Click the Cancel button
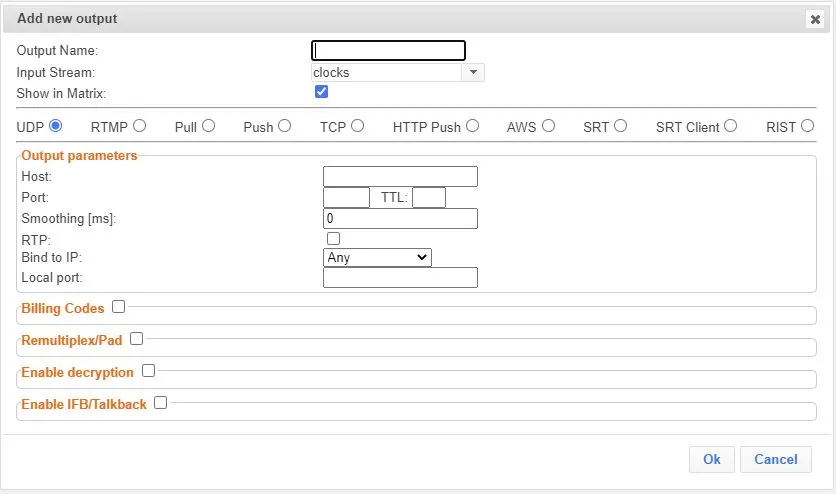 coord(776,459)
